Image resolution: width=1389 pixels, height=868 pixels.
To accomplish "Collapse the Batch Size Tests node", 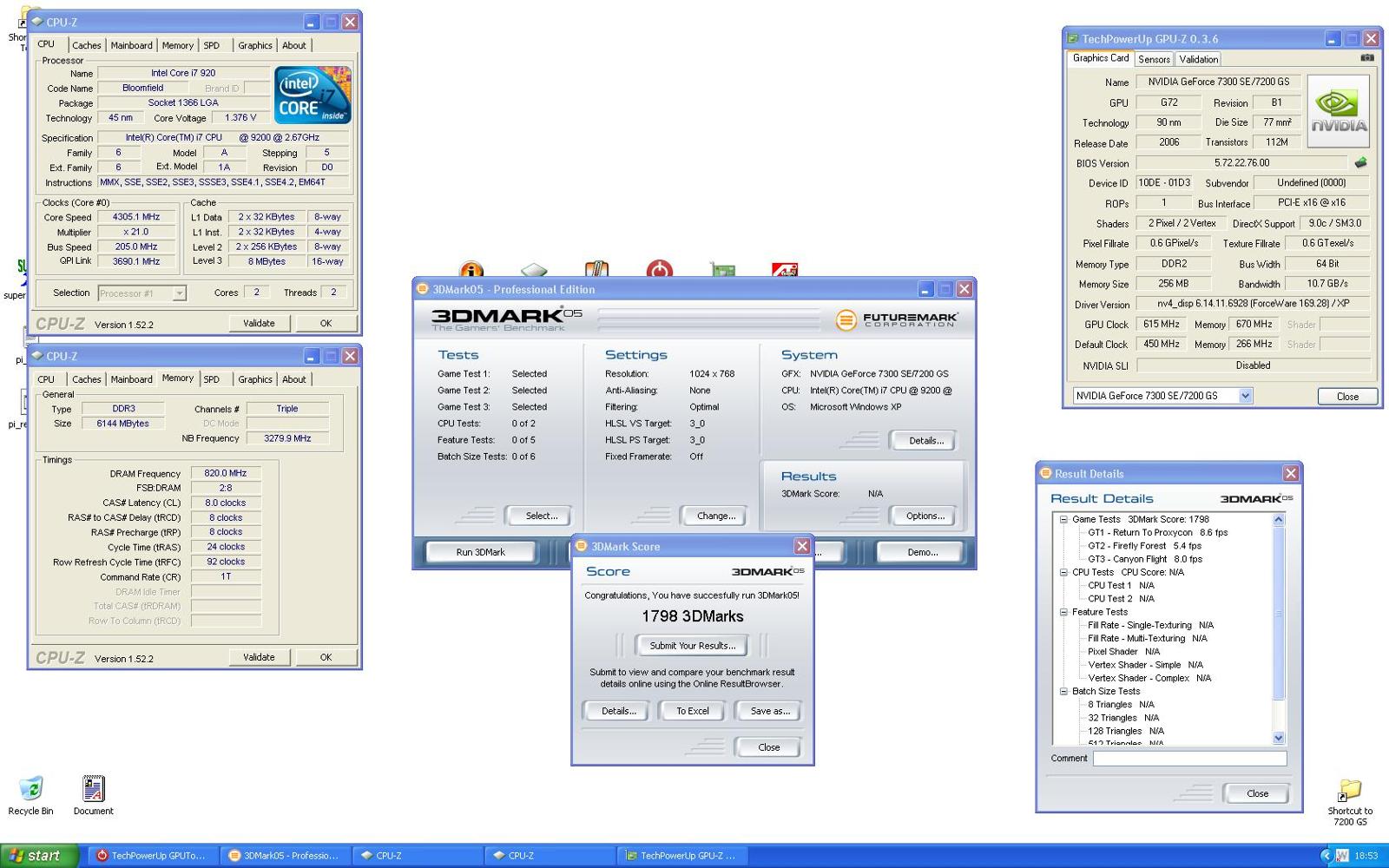I will pos(1063,692).
